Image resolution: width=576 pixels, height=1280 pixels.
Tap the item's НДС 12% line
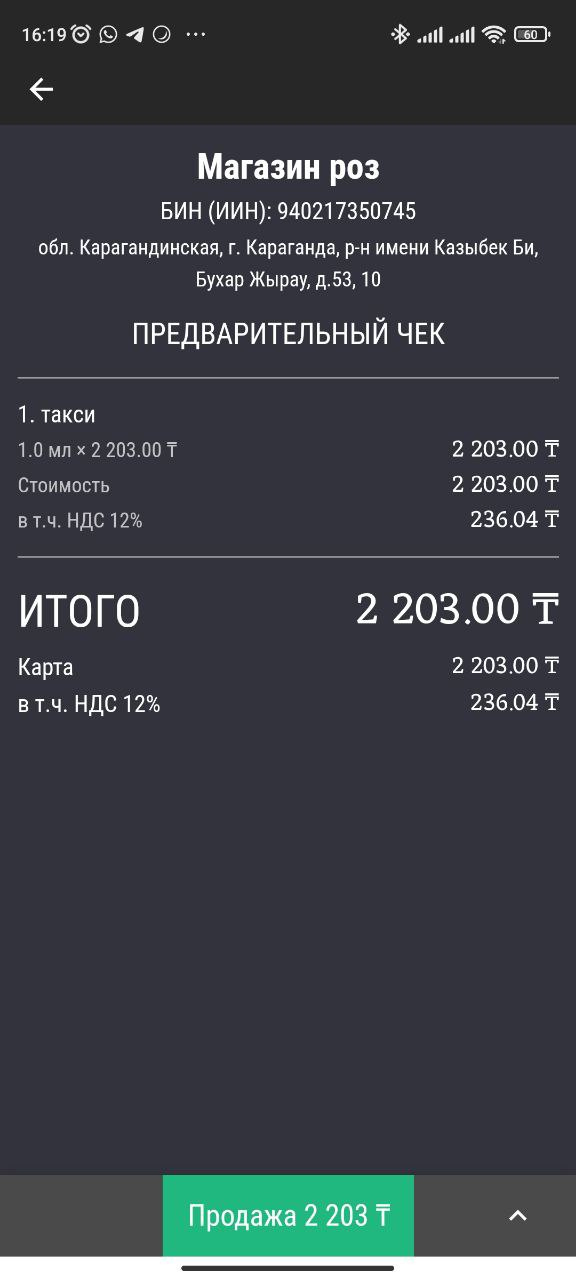(288, 520)
